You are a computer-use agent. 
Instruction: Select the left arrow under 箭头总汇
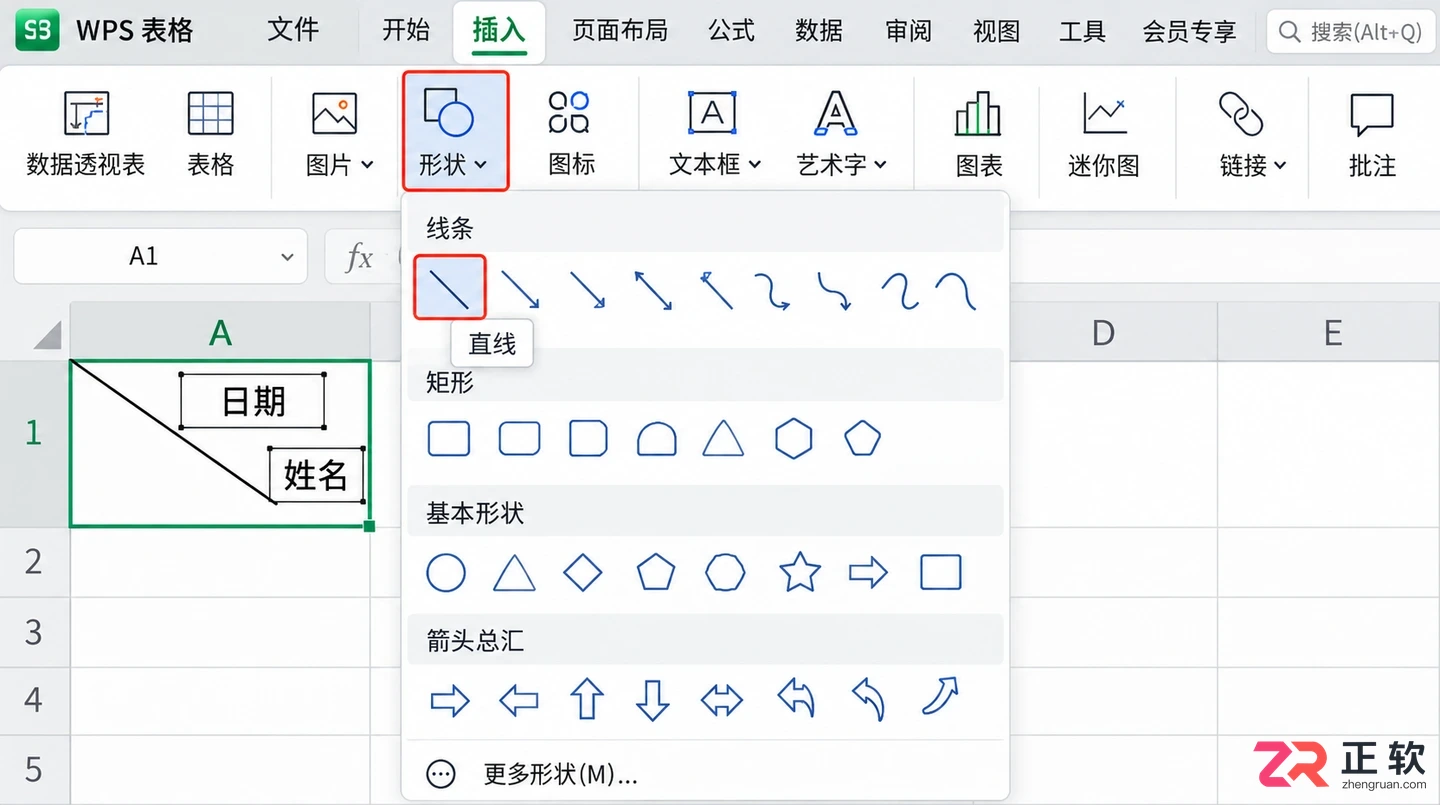point(518,700)
